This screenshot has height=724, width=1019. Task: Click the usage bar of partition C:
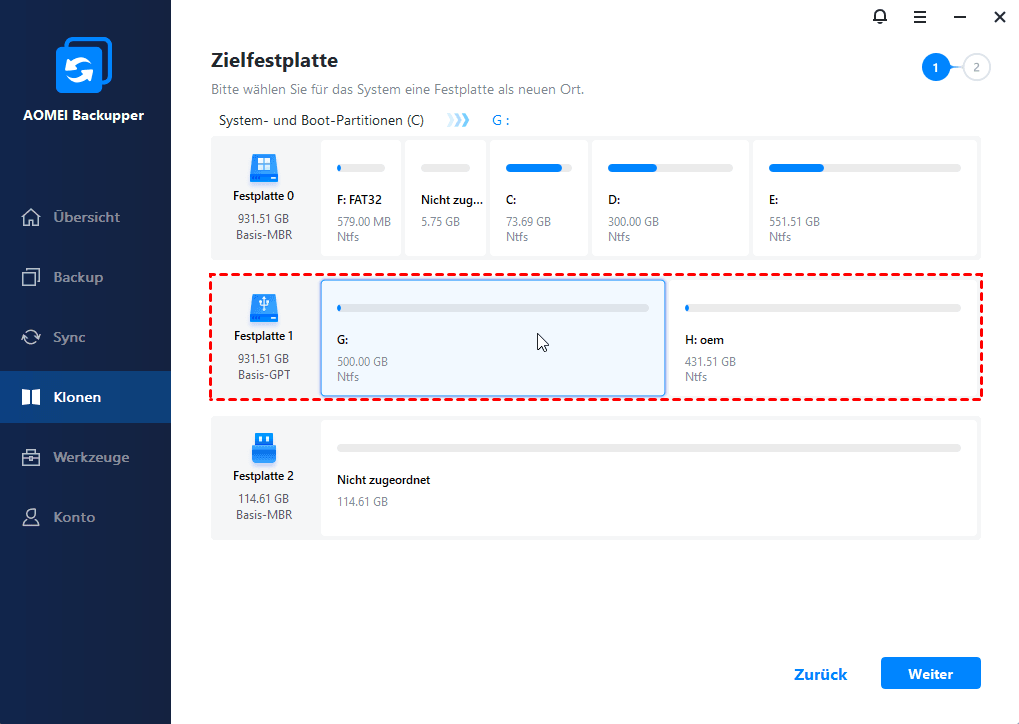coord(539,168)
